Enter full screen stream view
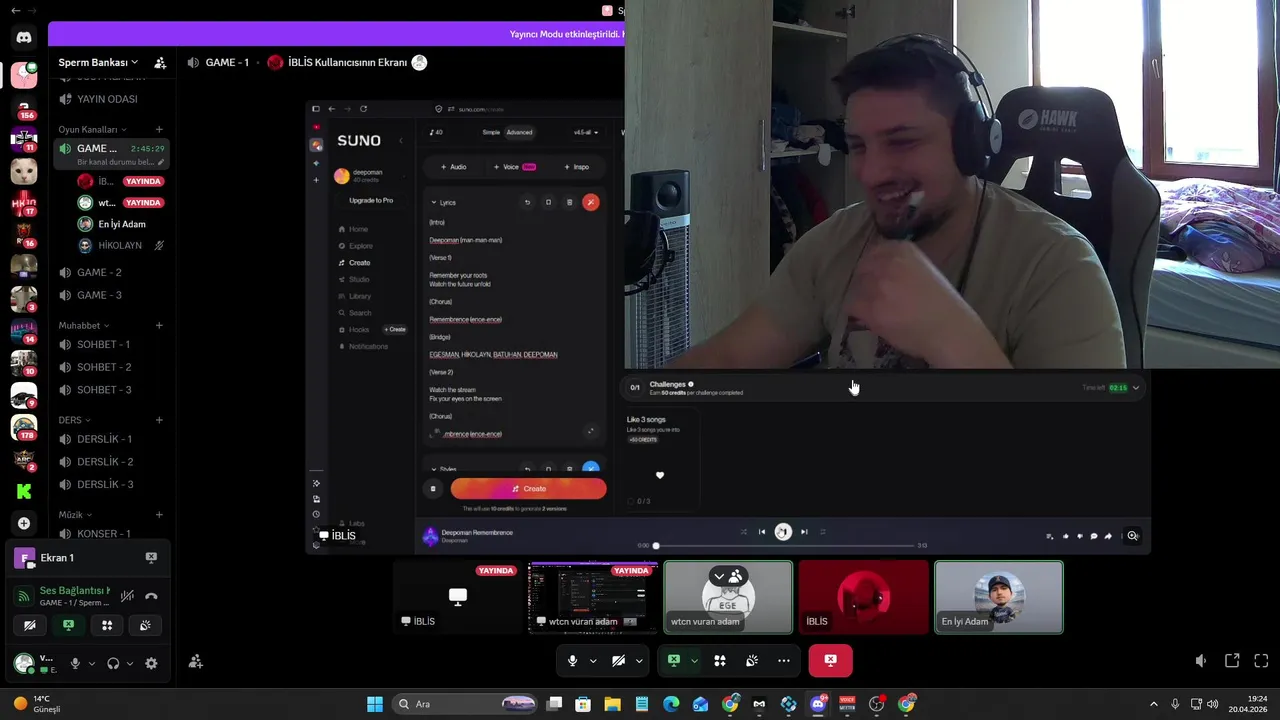 1261,661
